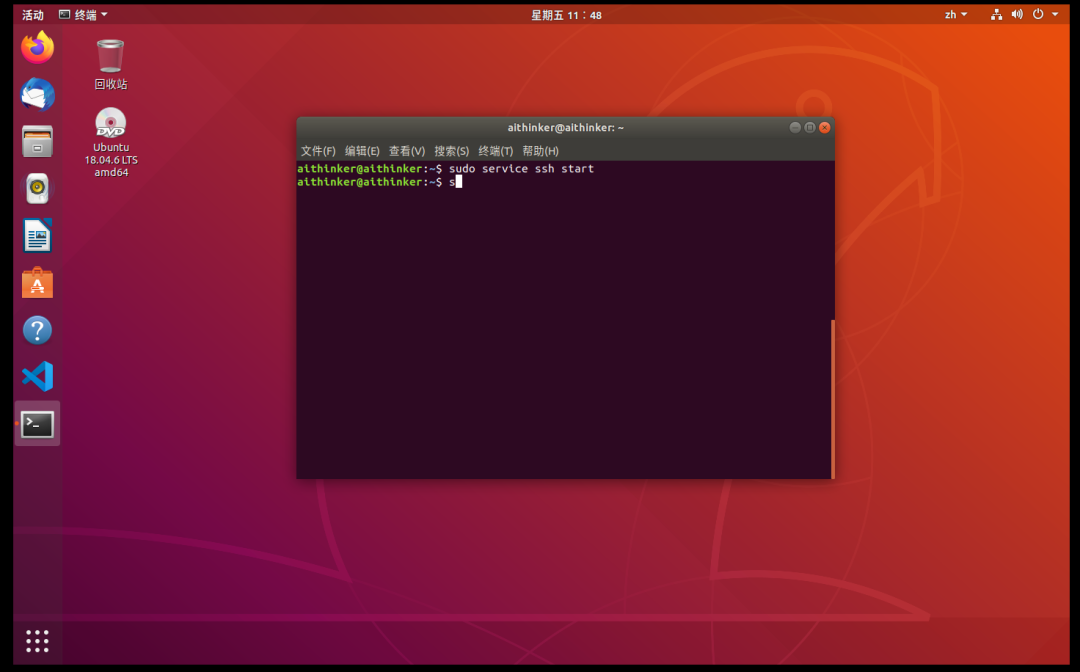
Task: Click the terminal's vertical scrollbar handle
Action: pyautogui.click(x=833, y=399)
